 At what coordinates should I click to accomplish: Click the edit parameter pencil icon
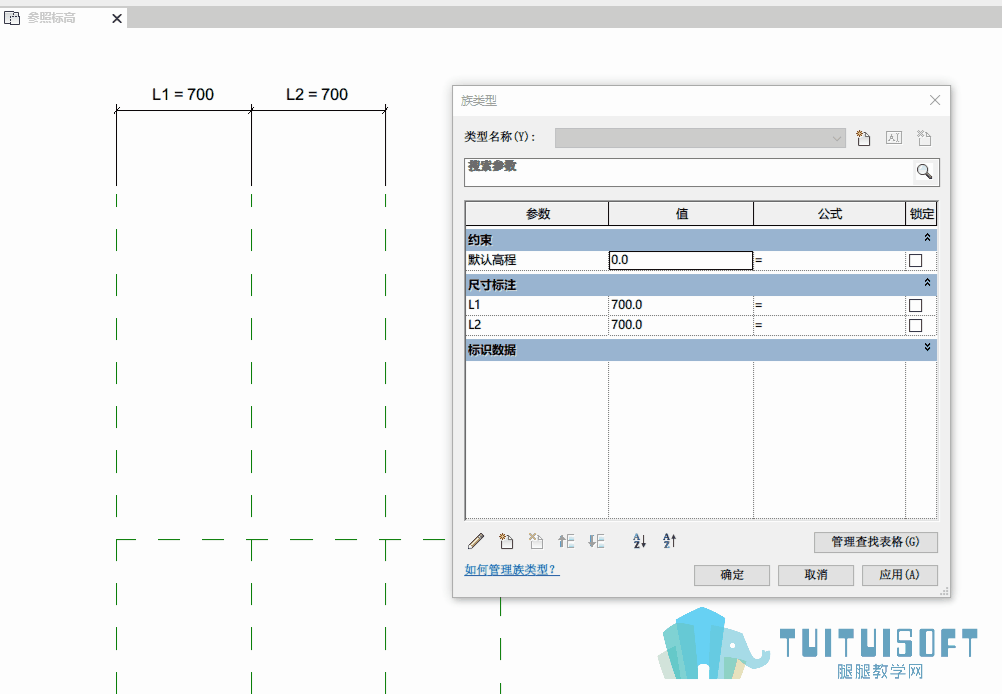tap(476, 541)
